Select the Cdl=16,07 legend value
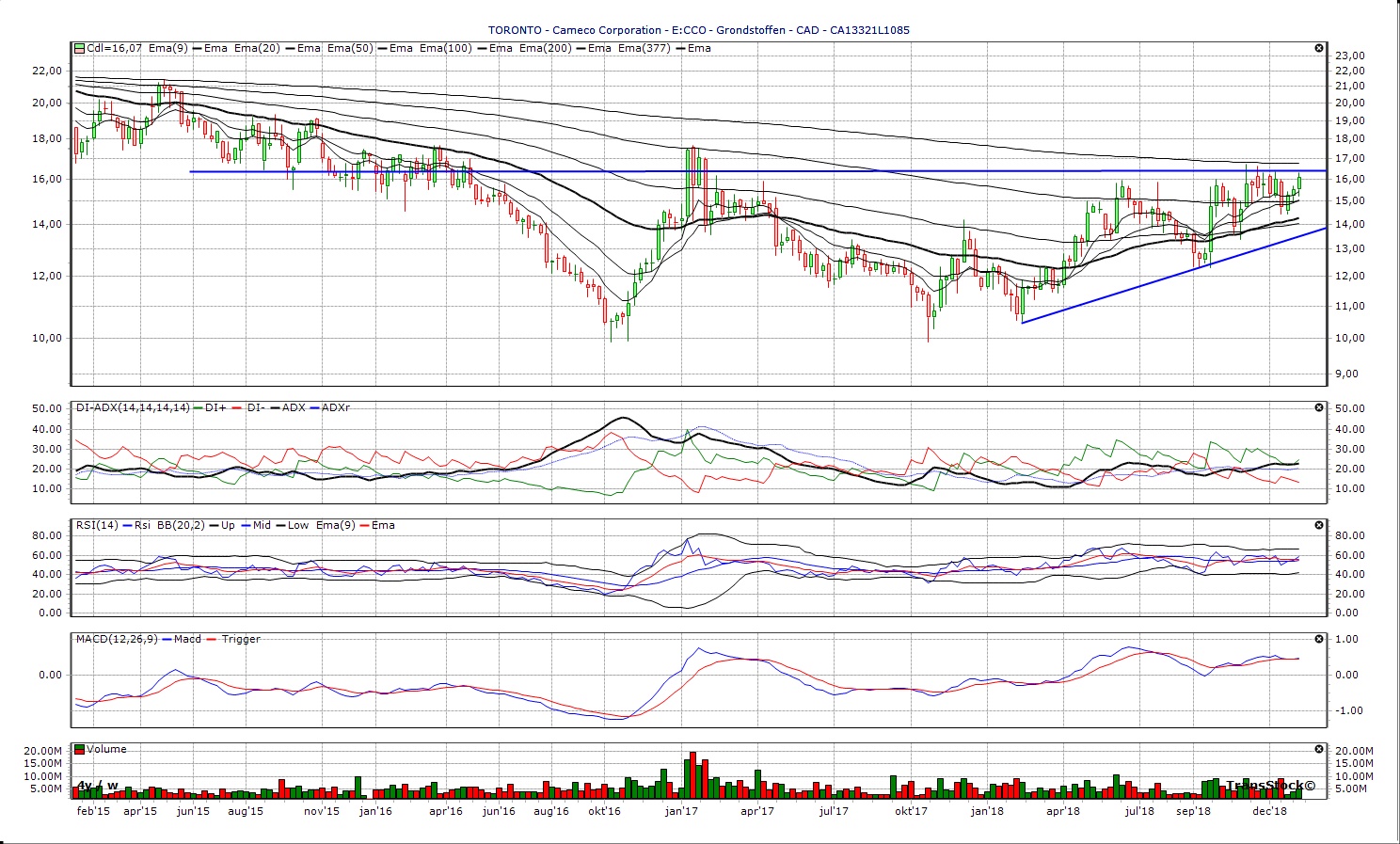Screen dimensions: 1400x844 (114, 48)
